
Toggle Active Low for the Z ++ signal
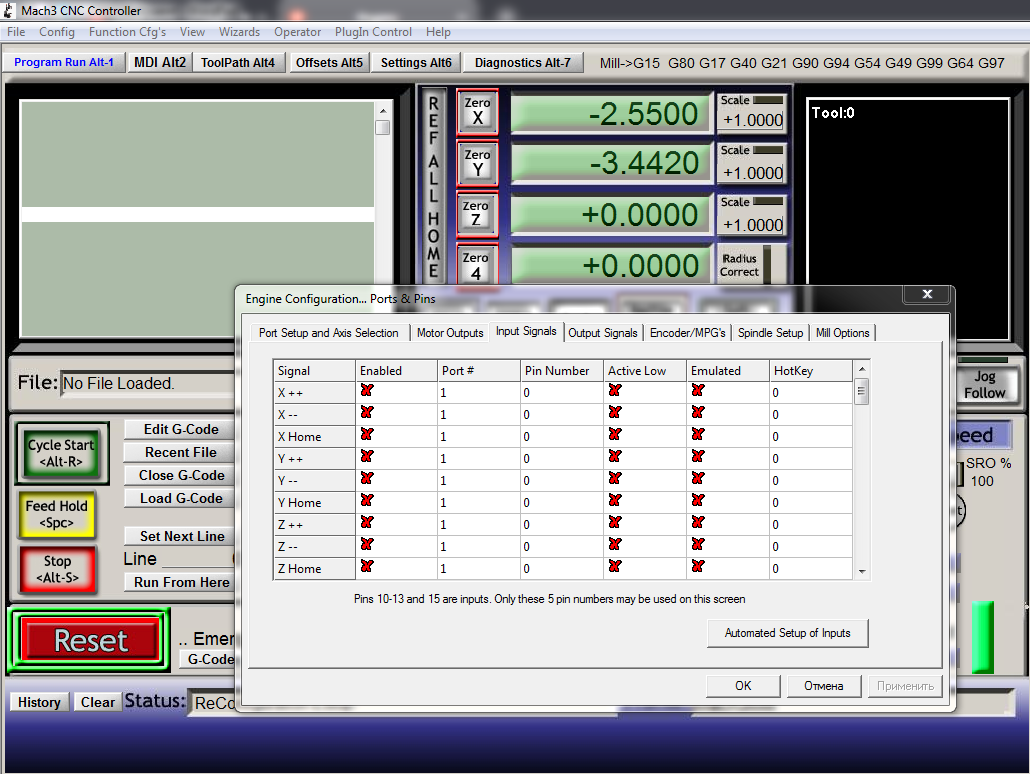[615, 522]
